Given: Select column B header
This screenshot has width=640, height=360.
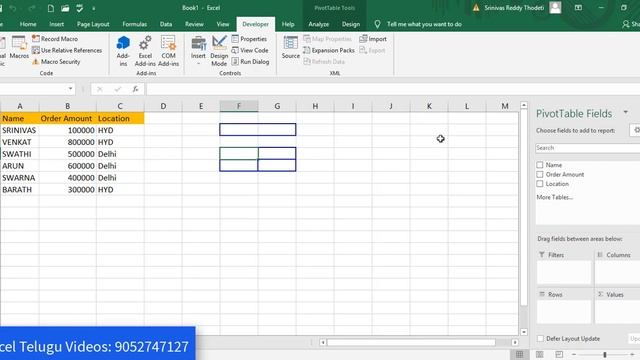Looking at the screenshot, I should click(x=68, y=106).
